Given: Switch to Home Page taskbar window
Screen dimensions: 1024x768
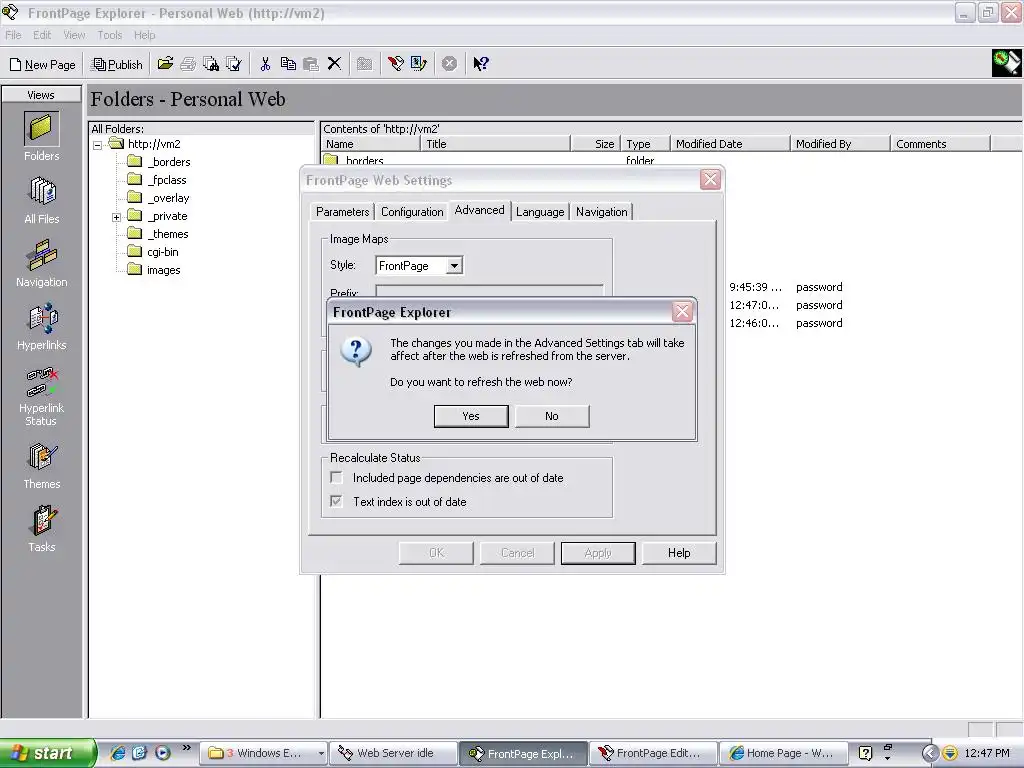Looking at the screenshot, I should pos(783,753).
